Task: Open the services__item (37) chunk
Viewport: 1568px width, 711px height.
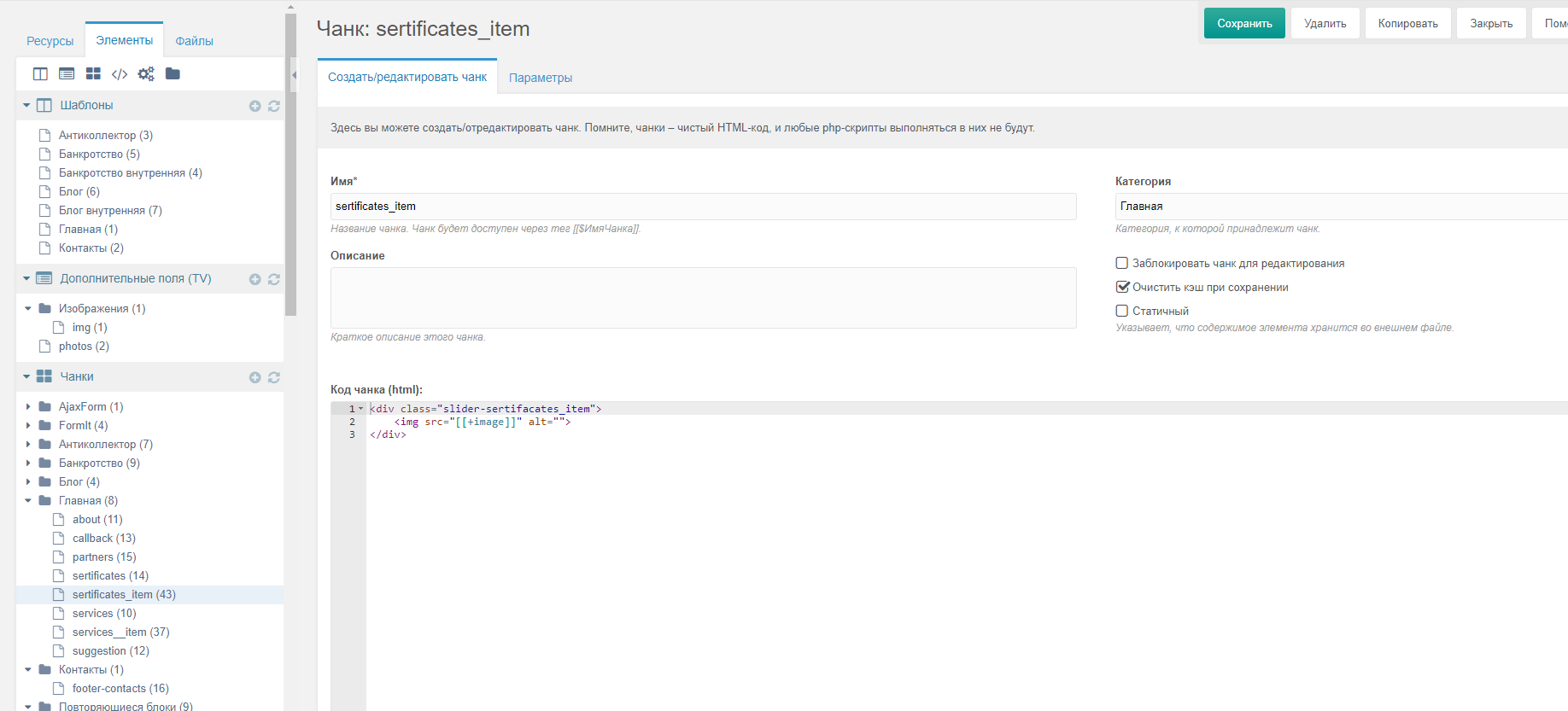Action: coord(121,632)
